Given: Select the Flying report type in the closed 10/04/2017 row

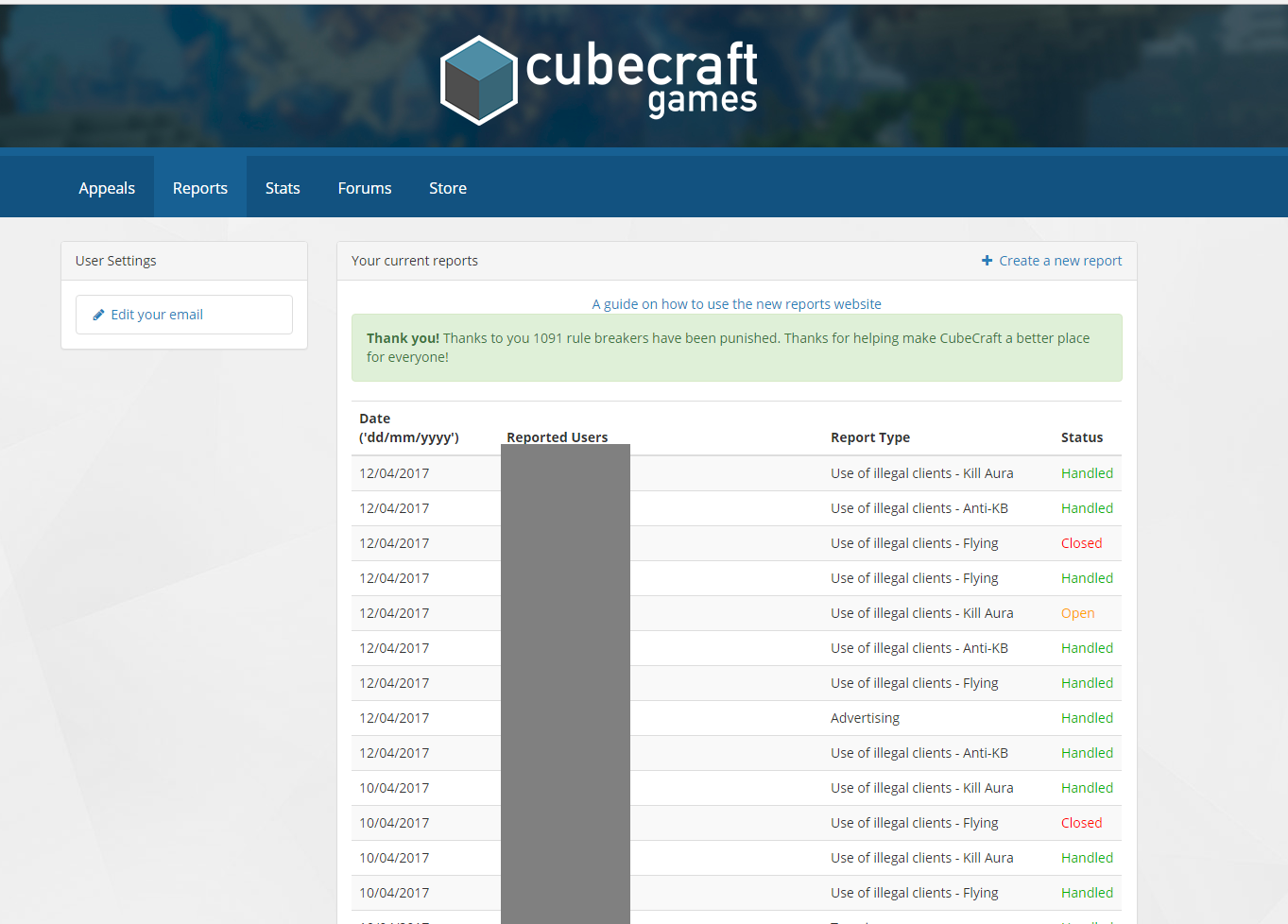Looking at the screenshot, I should [x=915, y=823].
